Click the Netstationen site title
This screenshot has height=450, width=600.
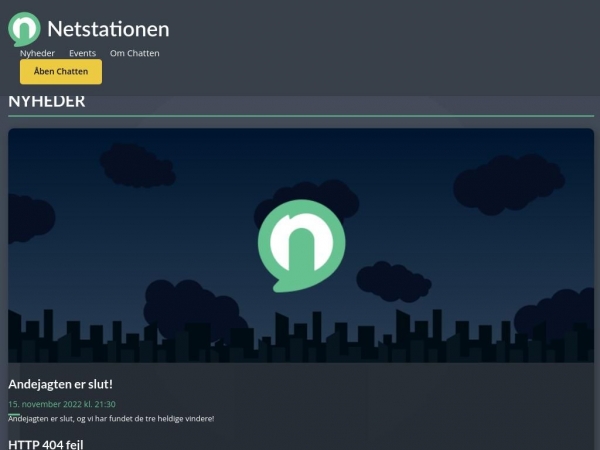pos(108,29)
